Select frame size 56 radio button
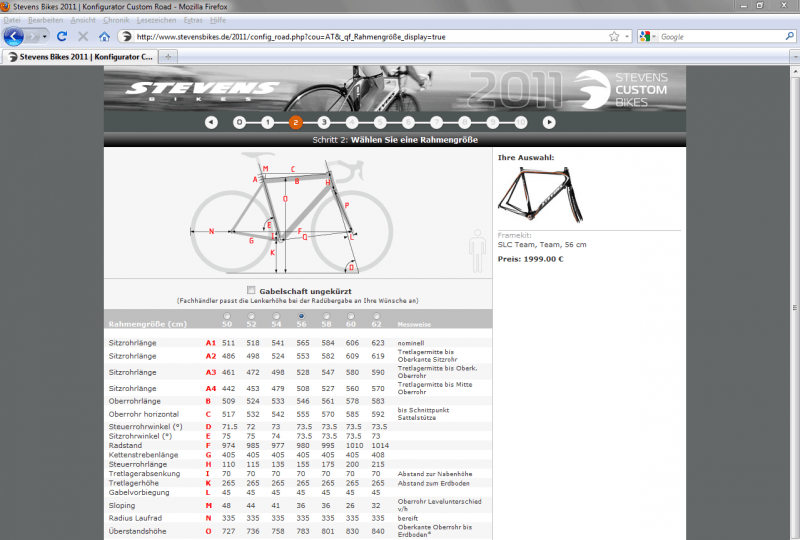Screen dimensions: 800x540 pyautogui.click(x=302, y=316)
